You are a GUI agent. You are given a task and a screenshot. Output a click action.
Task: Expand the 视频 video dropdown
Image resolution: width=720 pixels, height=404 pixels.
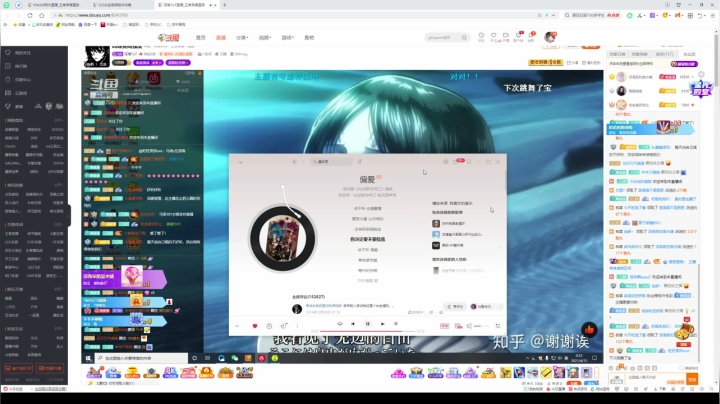[265, 38]
